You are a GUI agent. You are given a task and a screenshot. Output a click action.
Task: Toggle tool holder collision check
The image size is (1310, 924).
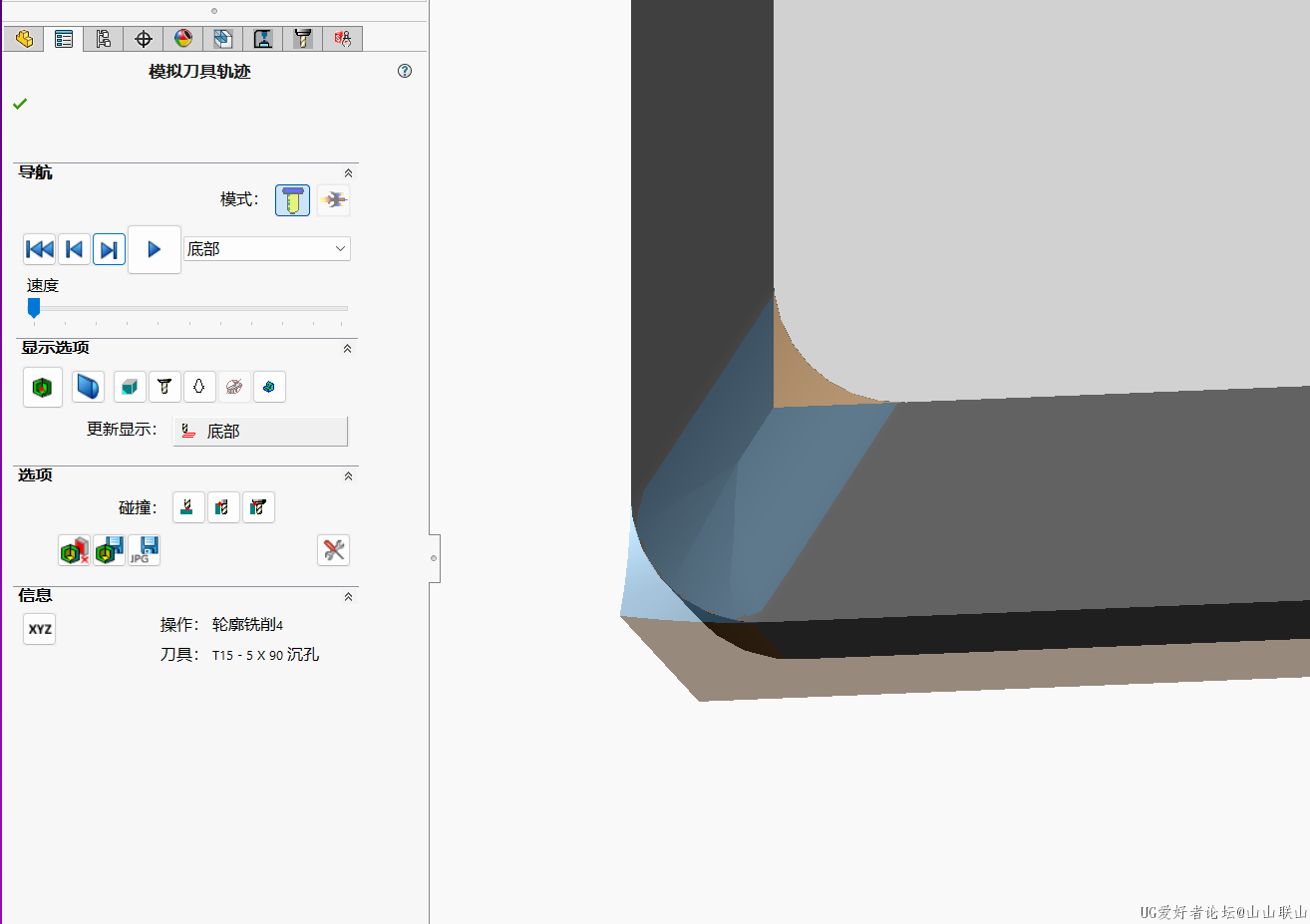pyautogui.click(x=258, y=507)
